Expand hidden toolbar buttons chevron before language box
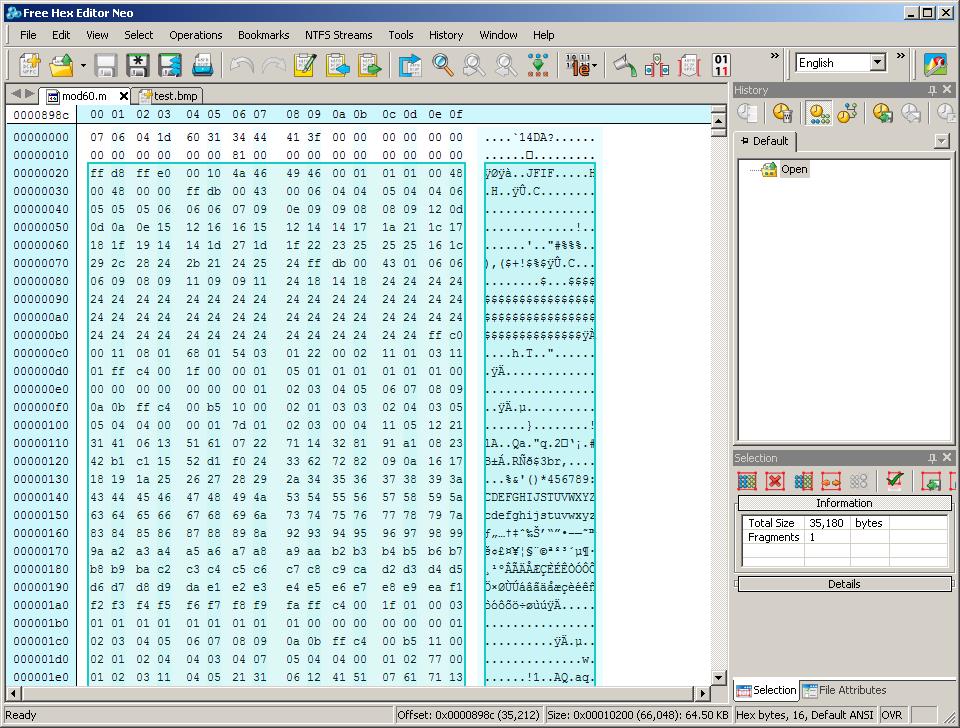960x728 pixels. tap(774, 56)
